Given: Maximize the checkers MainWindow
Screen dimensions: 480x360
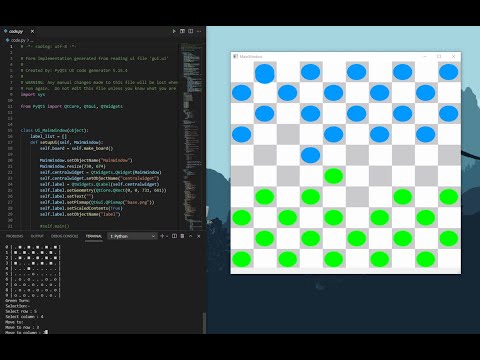Looking at the screenshot, I should point(439,57).
